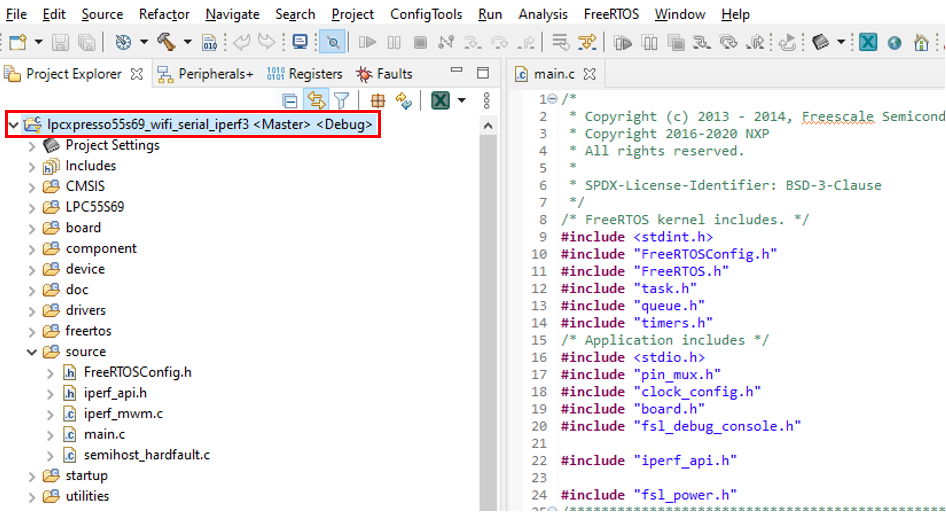Click the blue monitor console icon
Viewport: 946px width, 523px height.
300,42
